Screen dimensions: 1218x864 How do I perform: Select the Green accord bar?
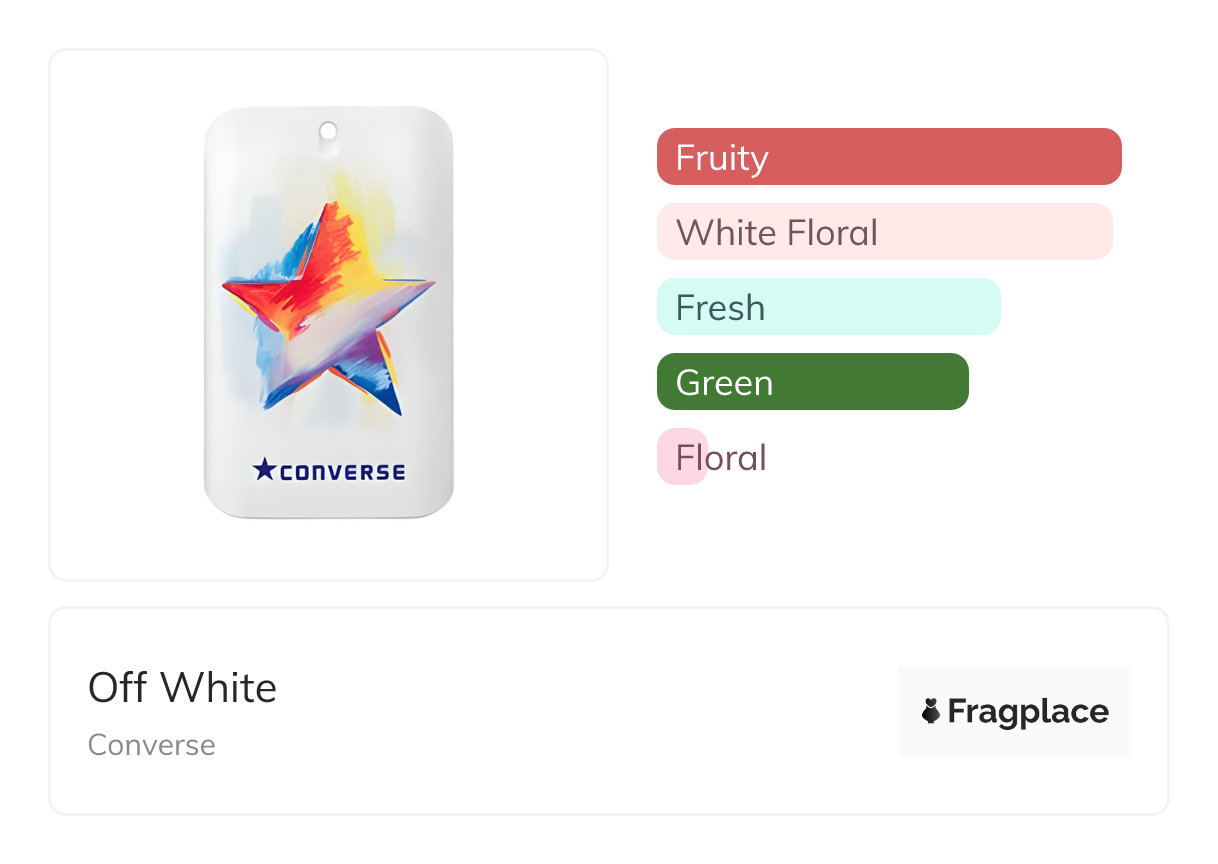click(813, 382)
